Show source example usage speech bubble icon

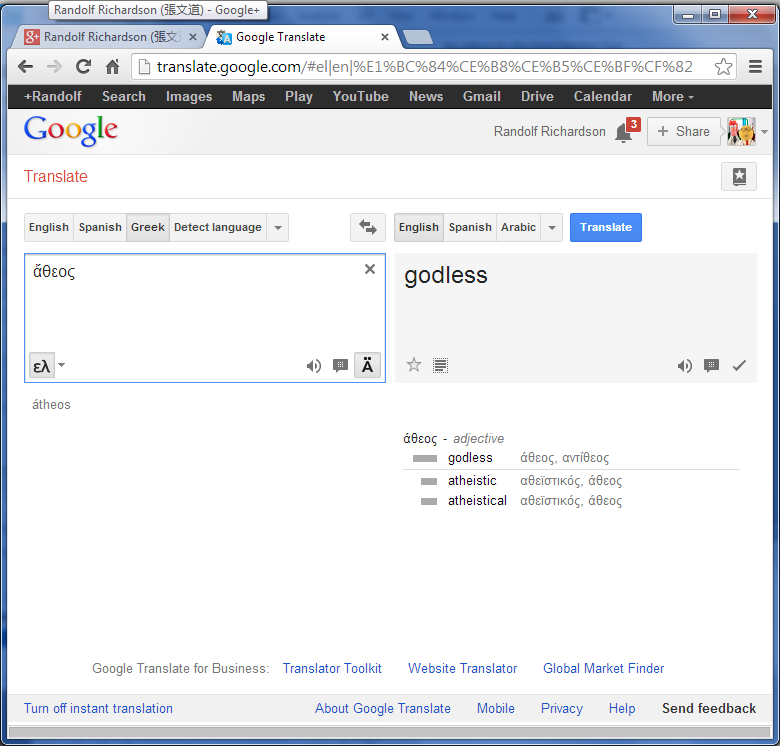click(340, 366)
